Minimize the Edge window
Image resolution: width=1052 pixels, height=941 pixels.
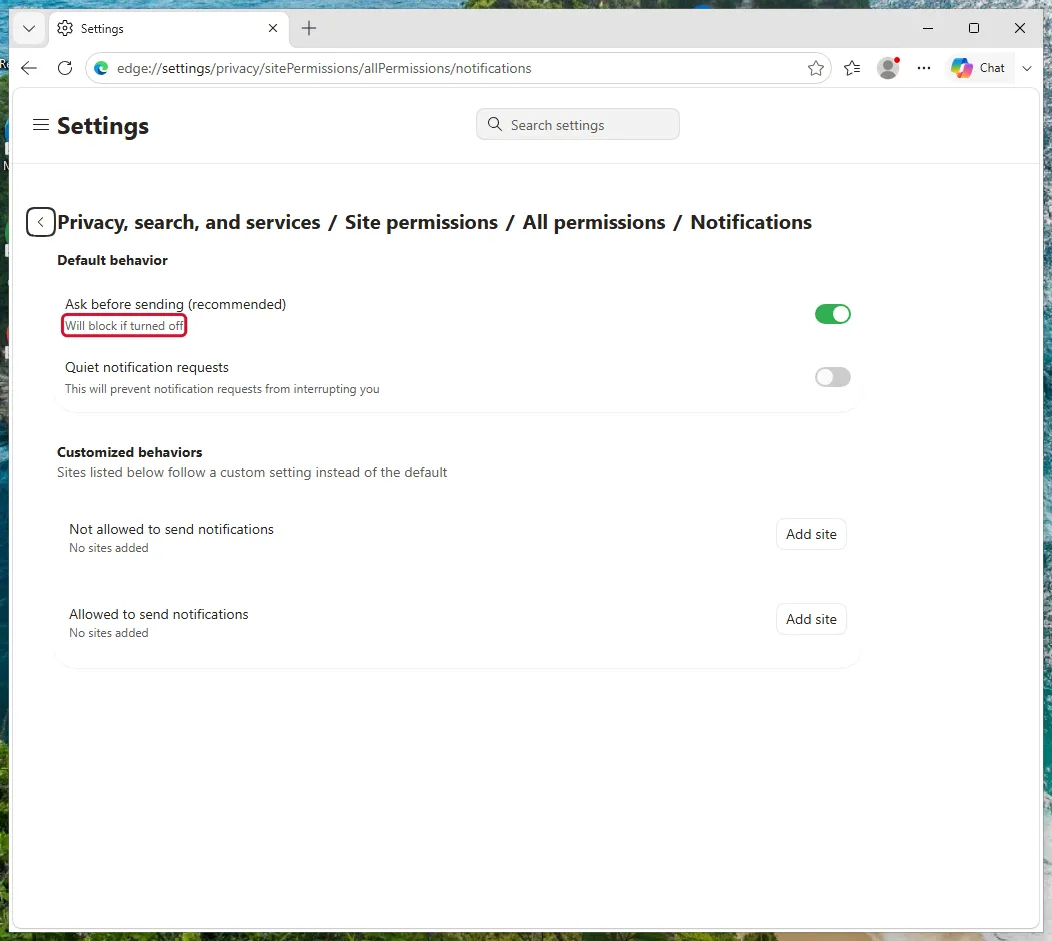point(928,28)
